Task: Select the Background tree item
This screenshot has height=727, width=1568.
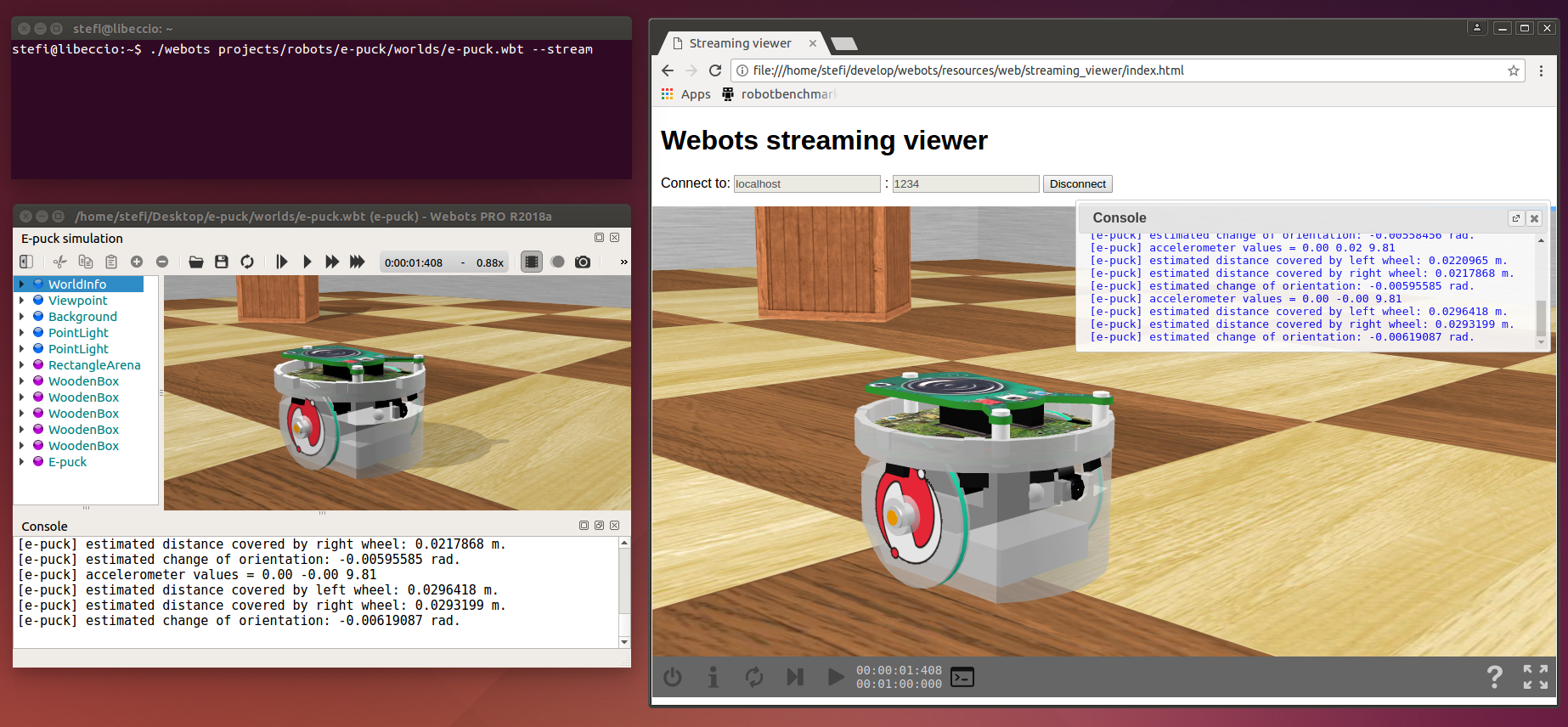Action: tap(82, 316)
